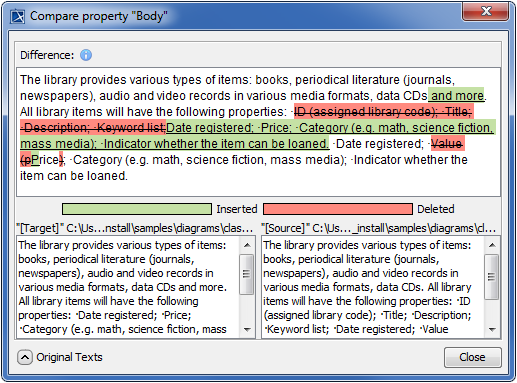This screenshot has width=517, height=383.
Task: Click the 'Deleted' legend label
Action: [436, 209]
